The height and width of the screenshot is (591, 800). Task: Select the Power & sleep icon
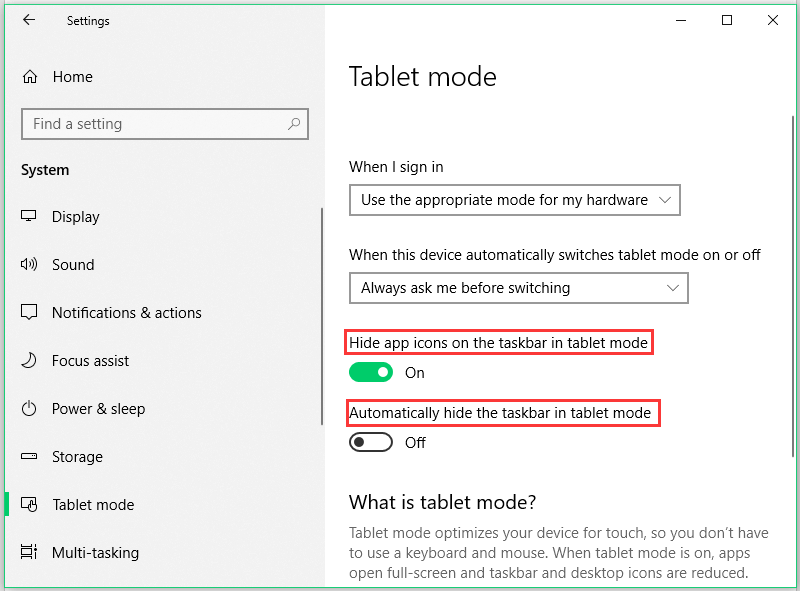click(x=29, y=408)
